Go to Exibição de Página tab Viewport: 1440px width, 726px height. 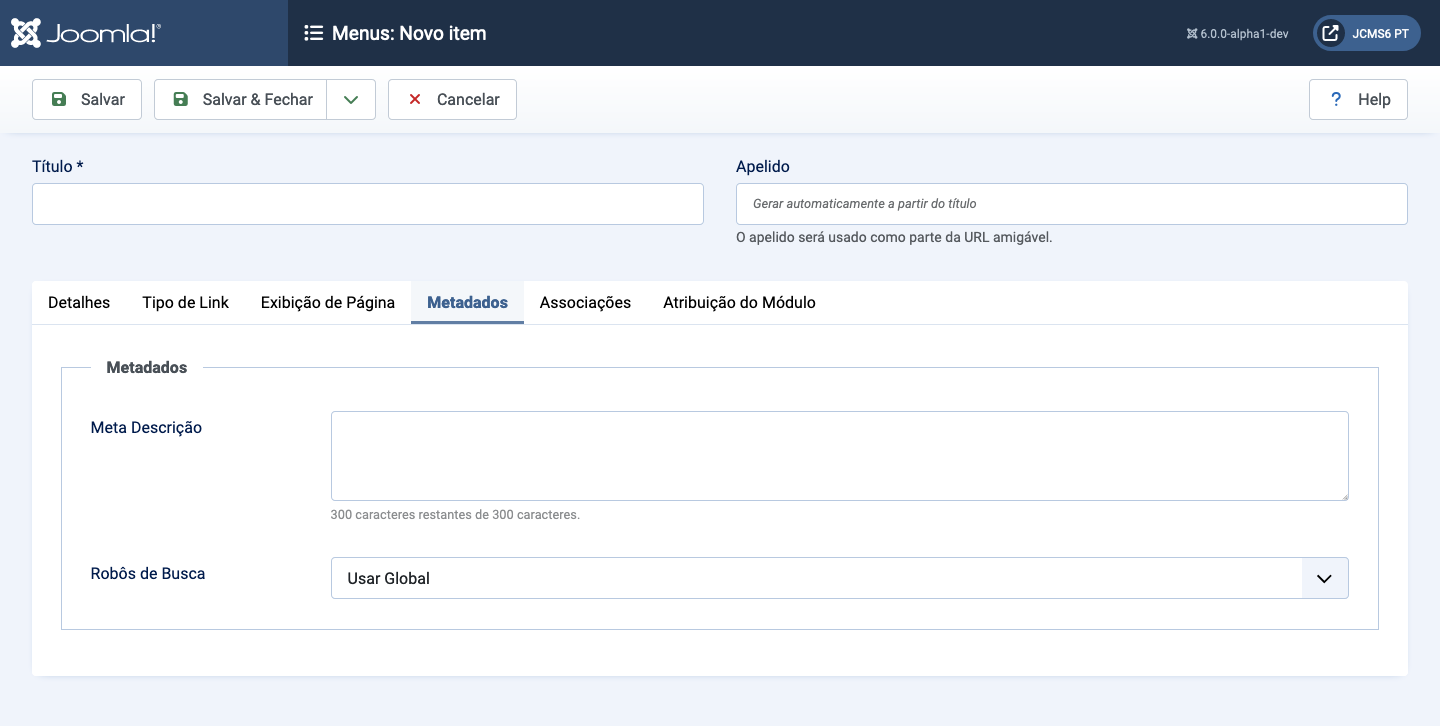pos(327,302)
